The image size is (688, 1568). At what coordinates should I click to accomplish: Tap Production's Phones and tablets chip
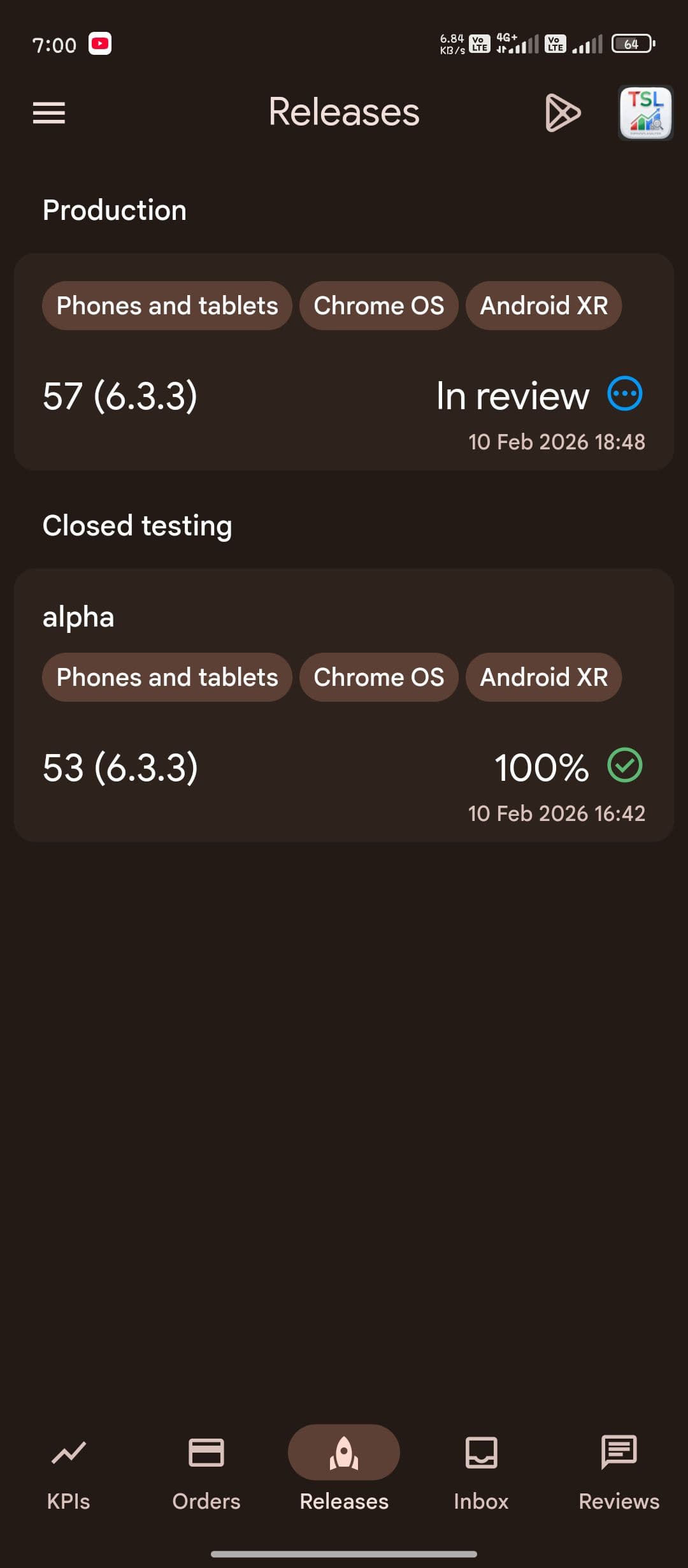coord(167,306)
